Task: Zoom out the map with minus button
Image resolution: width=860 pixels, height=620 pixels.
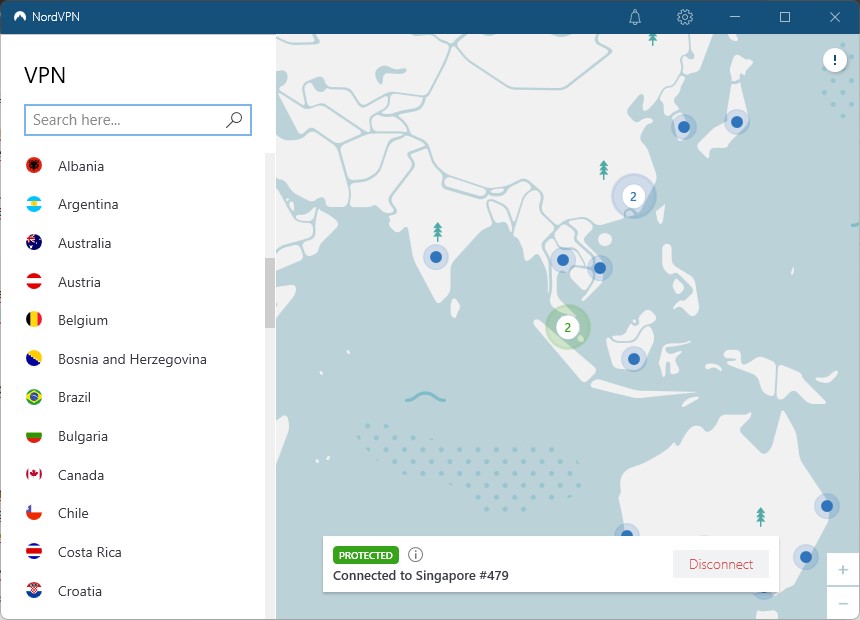Action: point(843,603)
